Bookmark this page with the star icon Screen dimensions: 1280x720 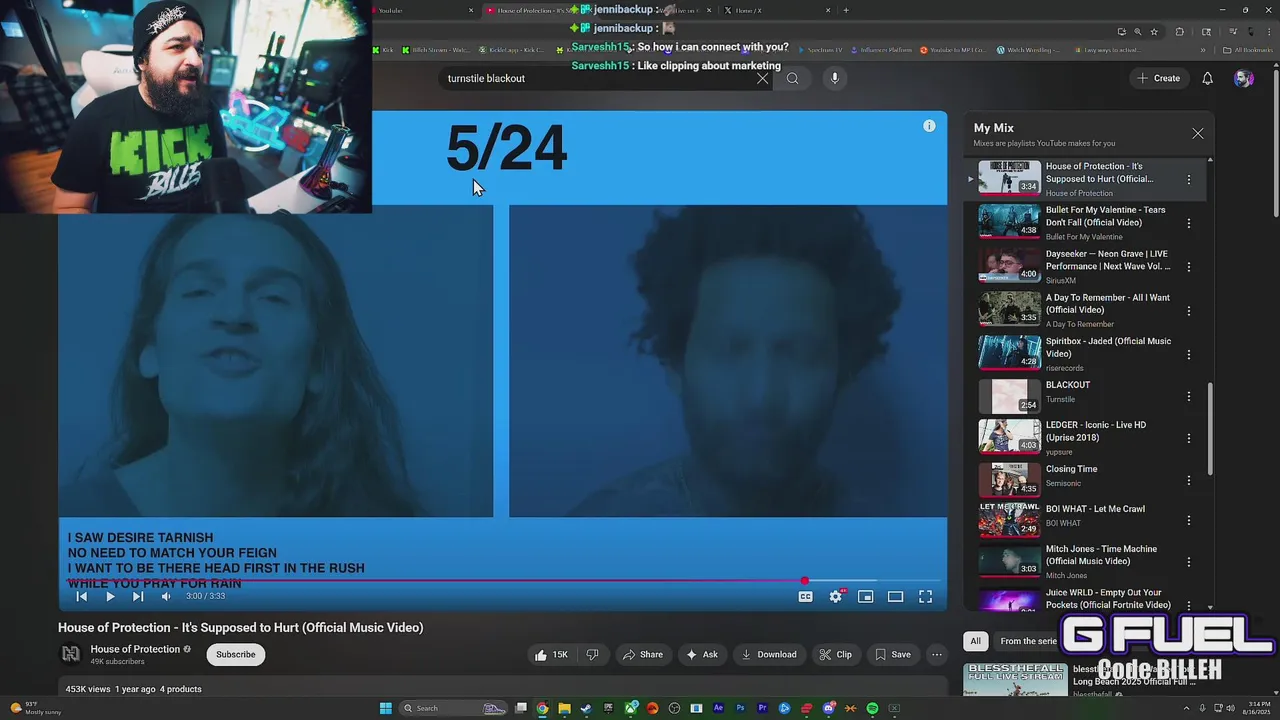(1154, 31)
